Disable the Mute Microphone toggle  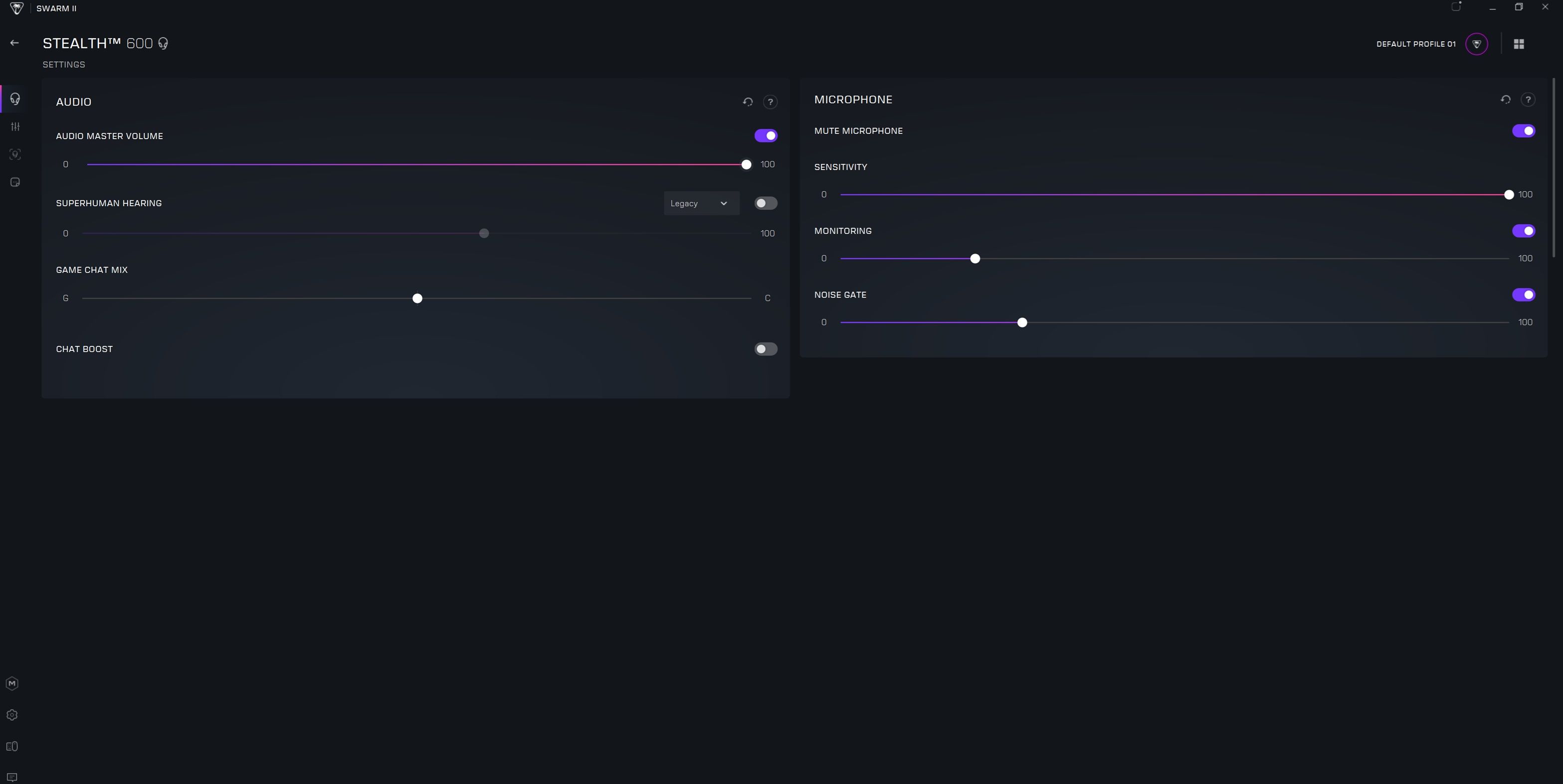point(1524,131)
